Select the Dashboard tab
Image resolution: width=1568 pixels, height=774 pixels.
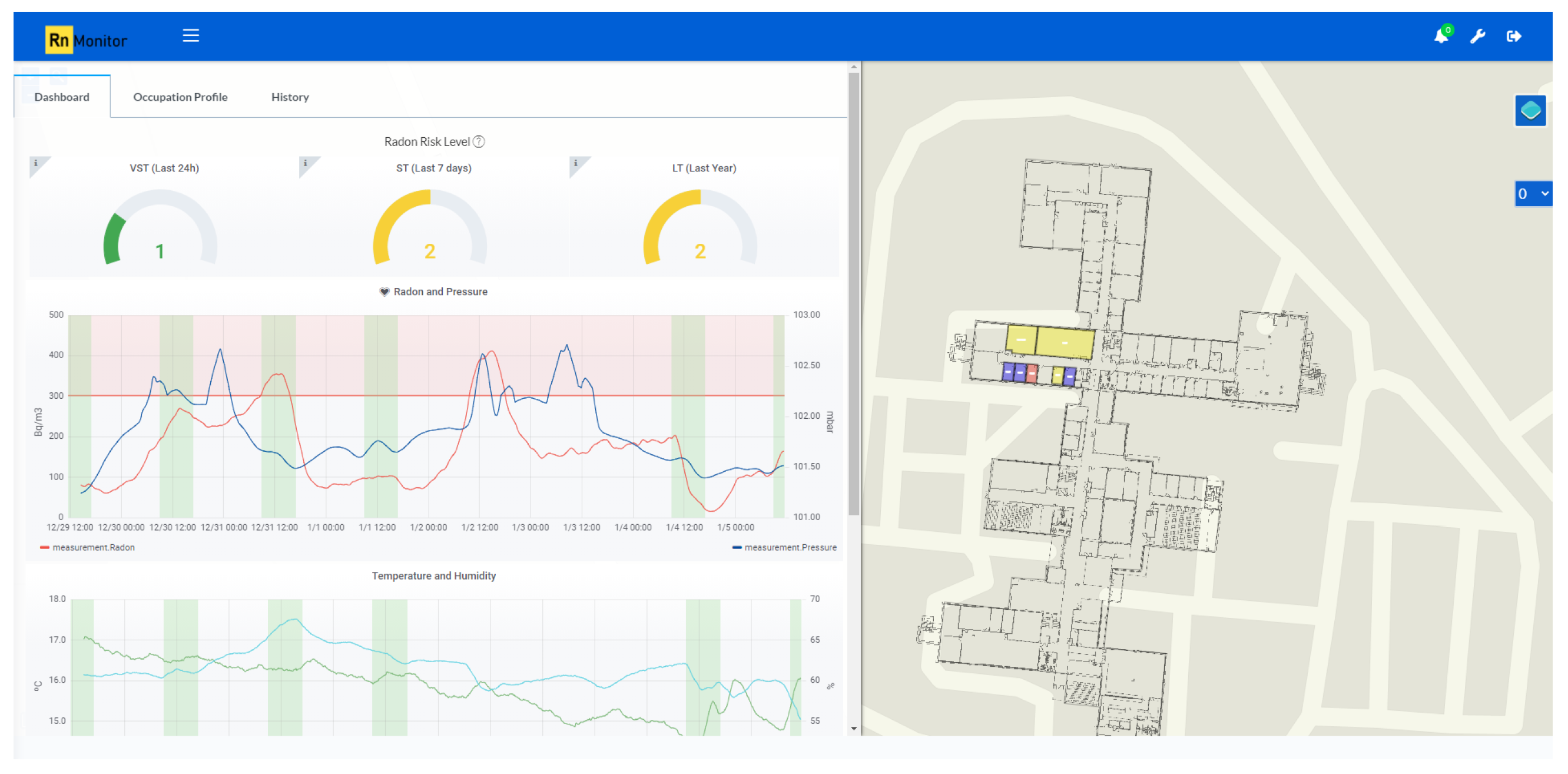click(61, 97)
